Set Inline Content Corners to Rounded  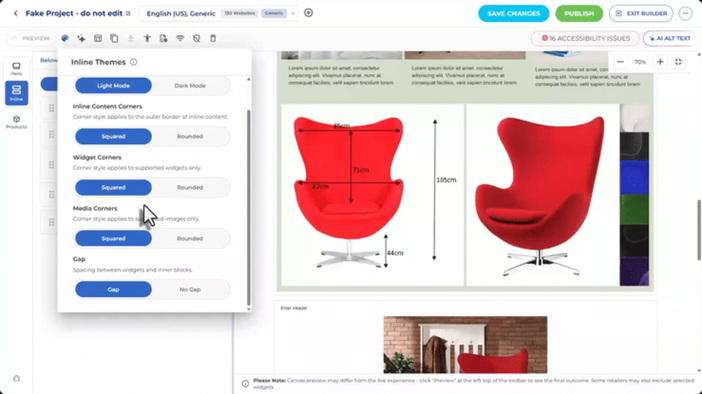[x=190, y=137]
